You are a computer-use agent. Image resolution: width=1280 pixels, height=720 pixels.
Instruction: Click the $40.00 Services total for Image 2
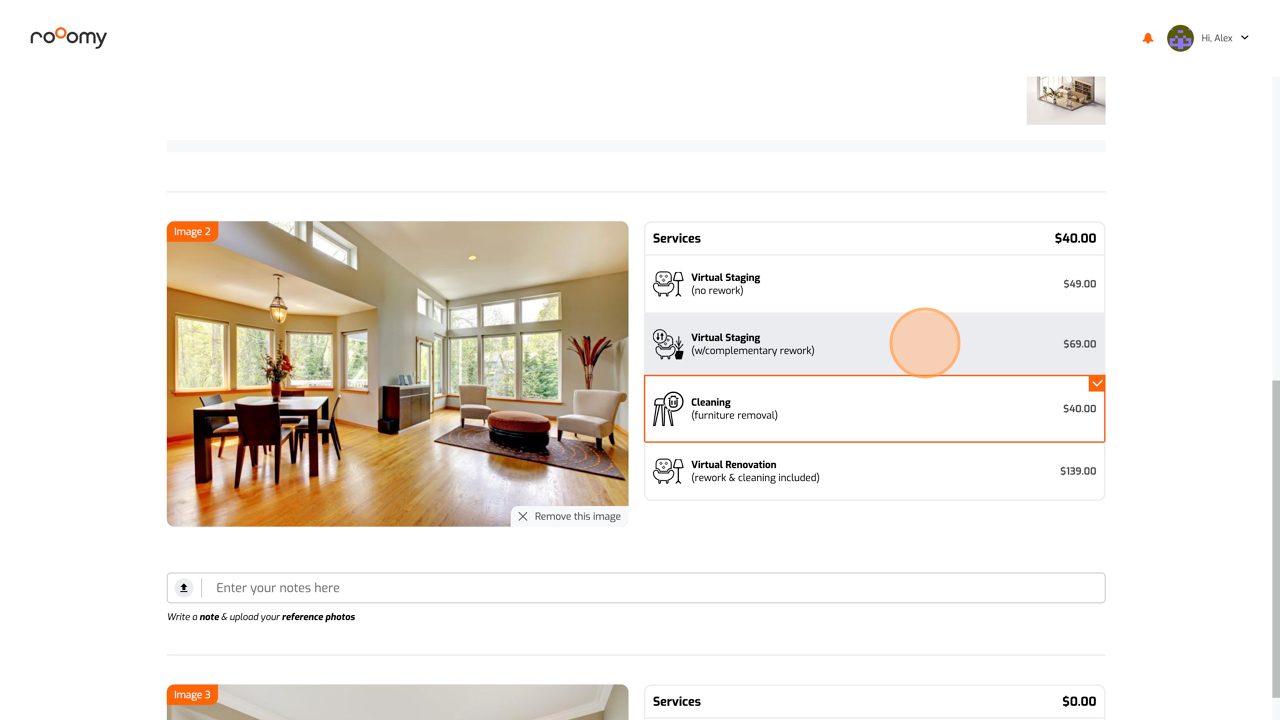click(1075, 238)
